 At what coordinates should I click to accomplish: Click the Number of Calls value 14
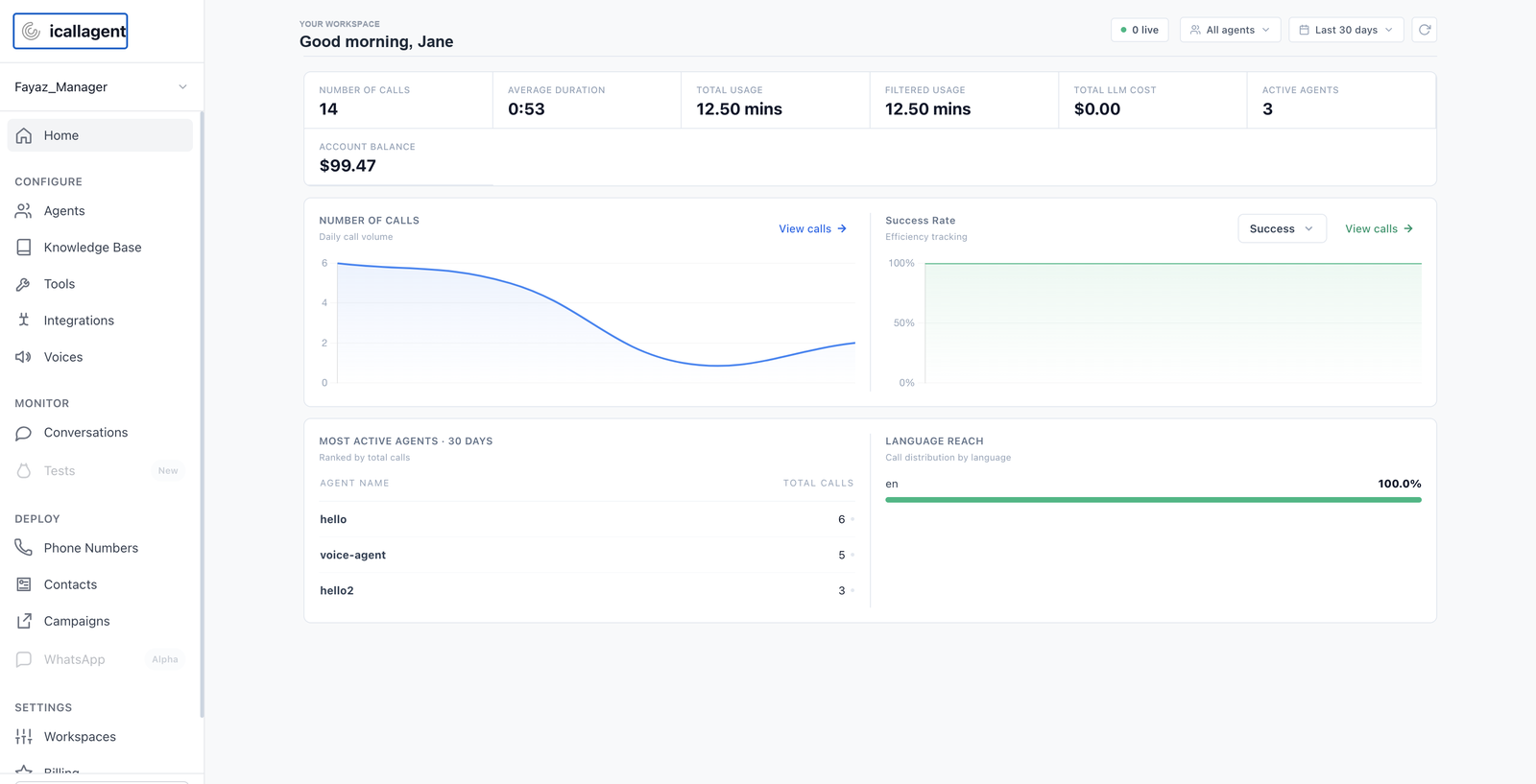[328, 109]
